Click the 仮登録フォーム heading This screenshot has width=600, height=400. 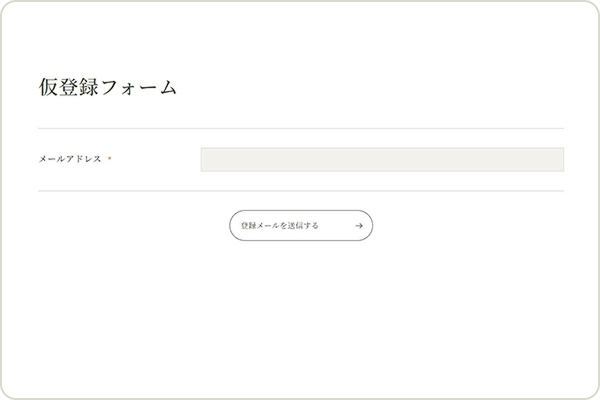click(x=107, y=88)
